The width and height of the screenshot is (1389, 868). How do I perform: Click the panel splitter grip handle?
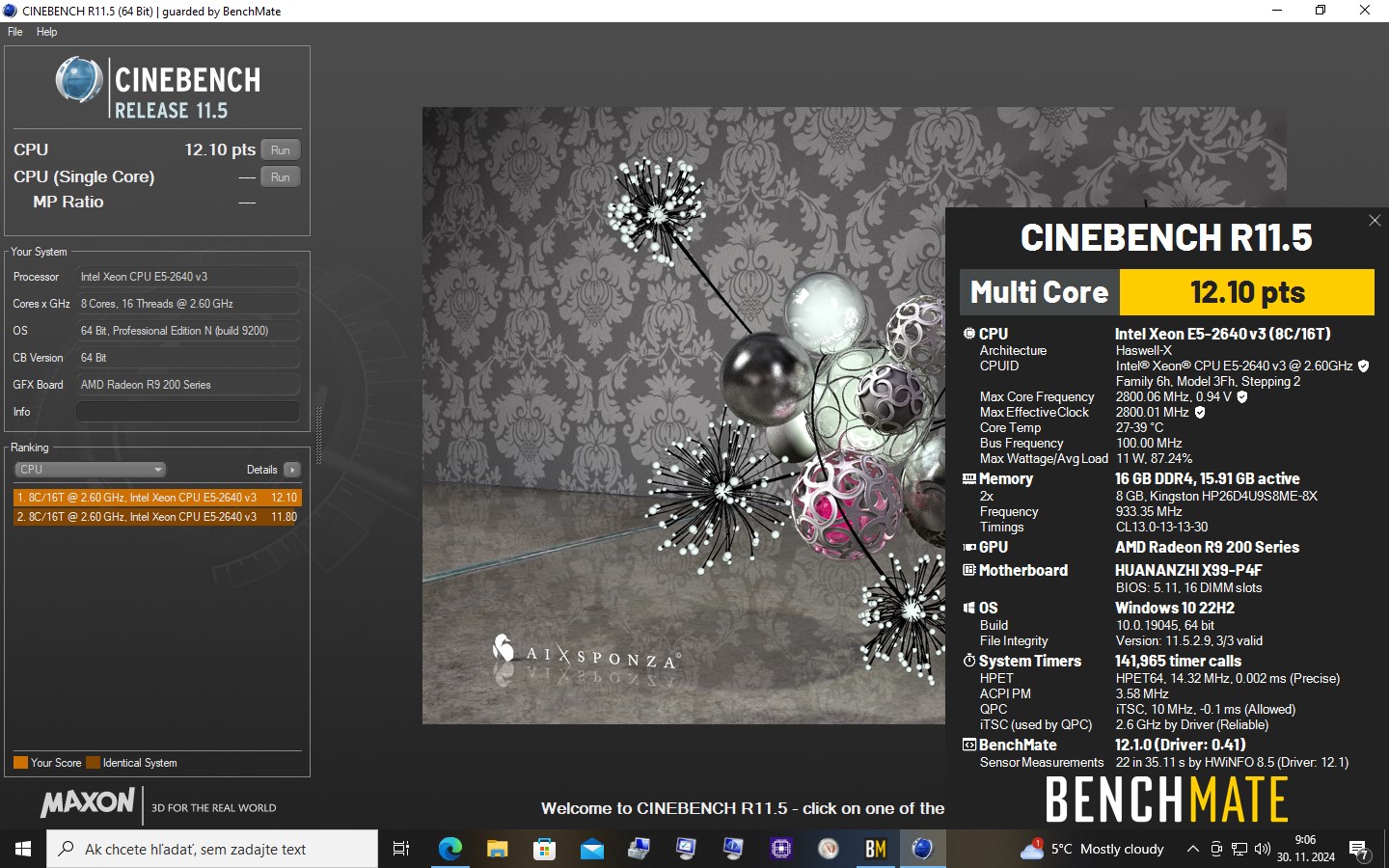[319, 436]
